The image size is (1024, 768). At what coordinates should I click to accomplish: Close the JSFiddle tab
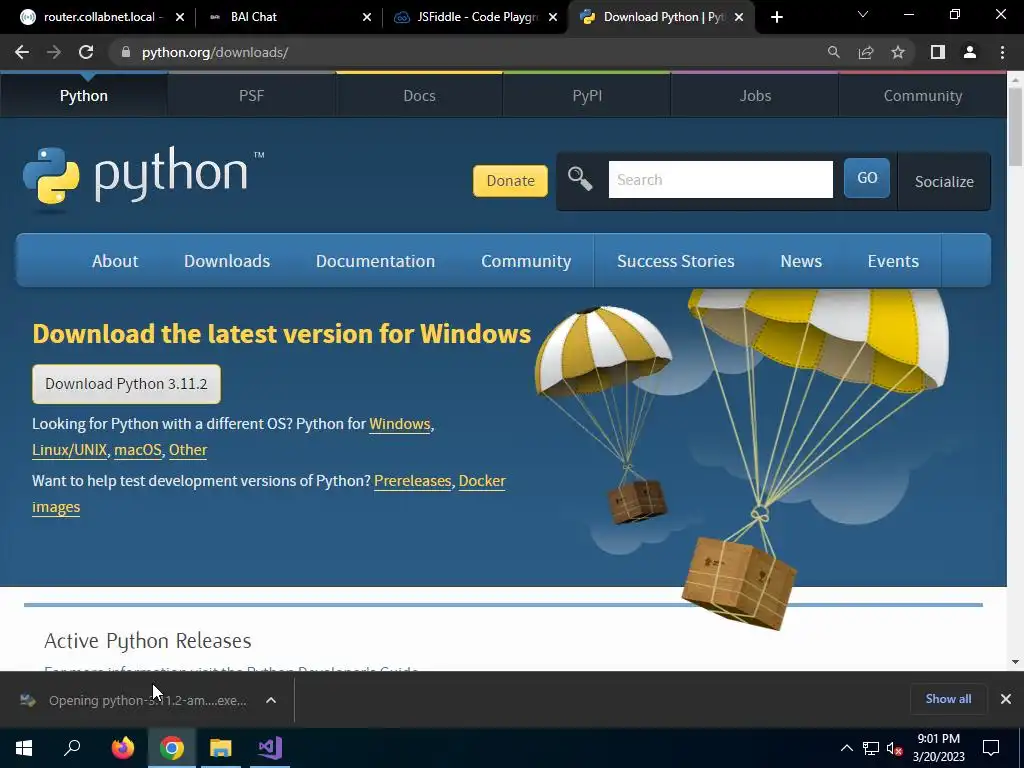553,17
